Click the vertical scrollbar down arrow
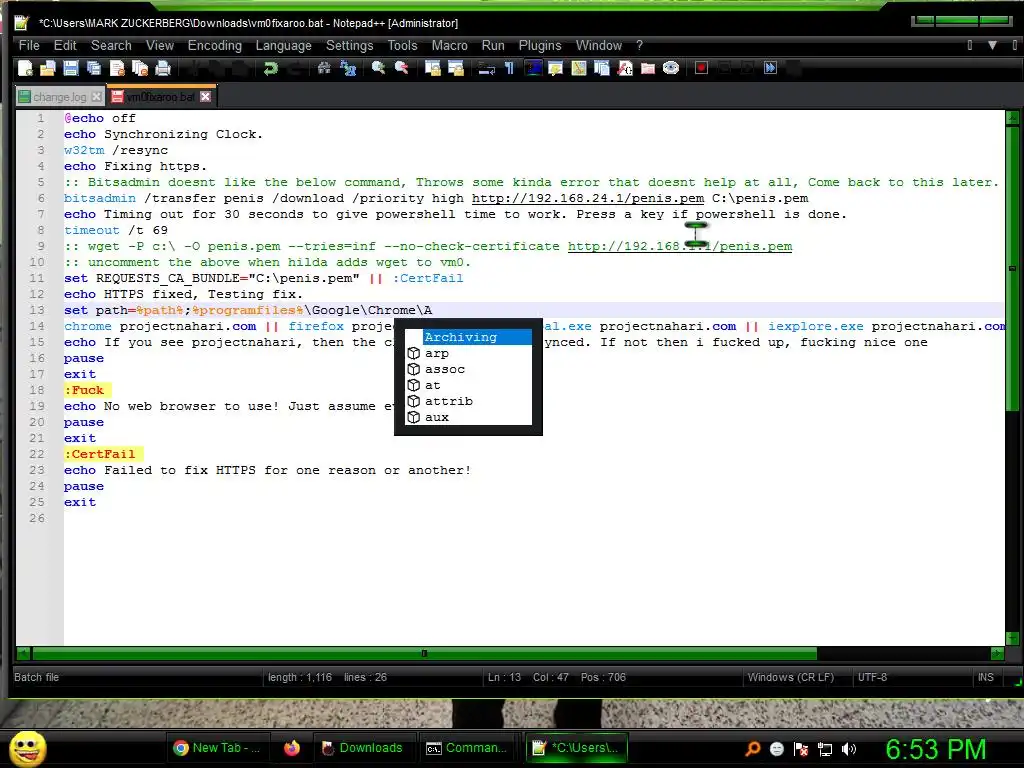This screenshot has height=768, width=1024. (x=1012, y=637)
